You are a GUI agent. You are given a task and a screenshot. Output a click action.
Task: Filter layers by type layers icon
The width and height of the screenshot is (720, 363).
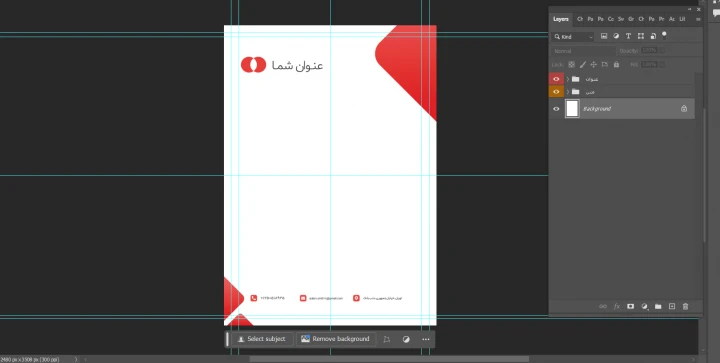(x=628, y=36)
